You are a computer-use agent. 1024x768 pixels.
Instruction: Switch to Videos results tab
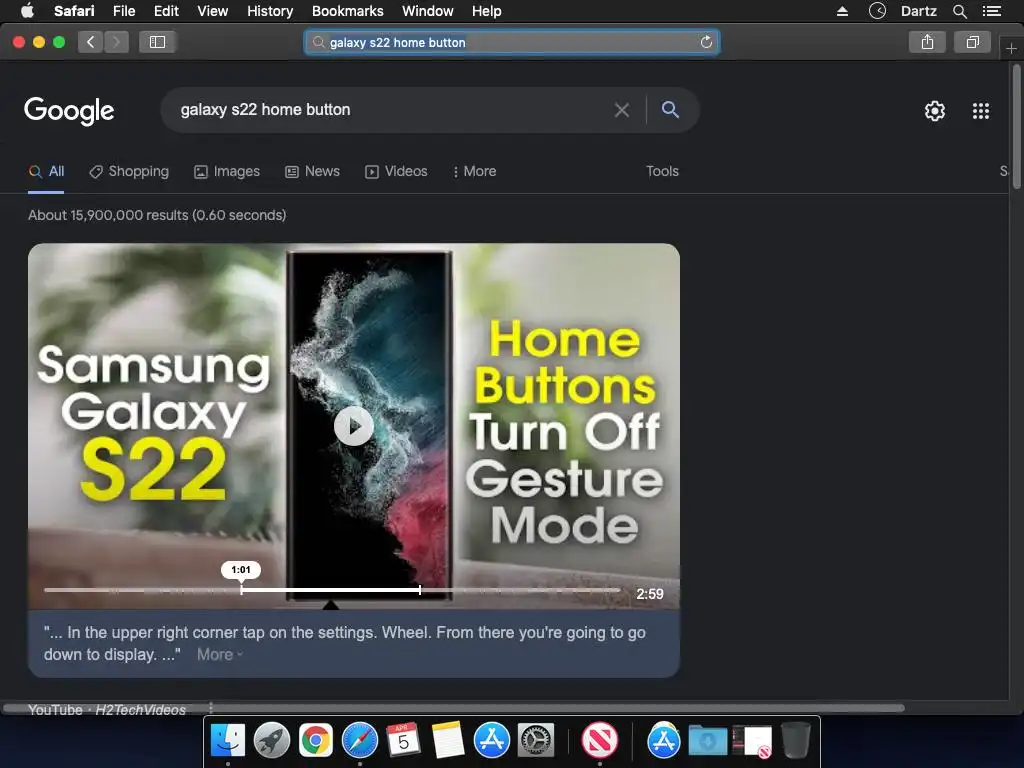(396, 172)
